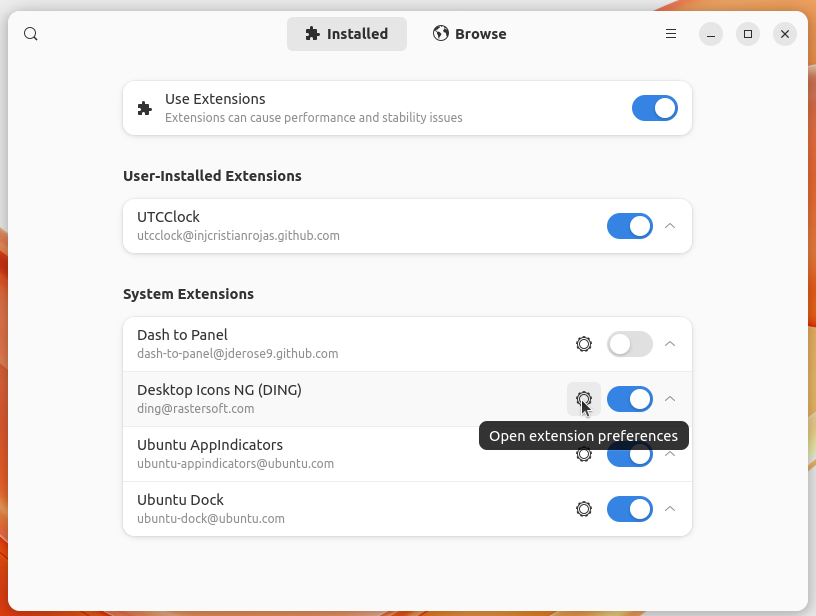Close the Extensions window
This screenshot has height=616, width=816.
tap(785, 34)
